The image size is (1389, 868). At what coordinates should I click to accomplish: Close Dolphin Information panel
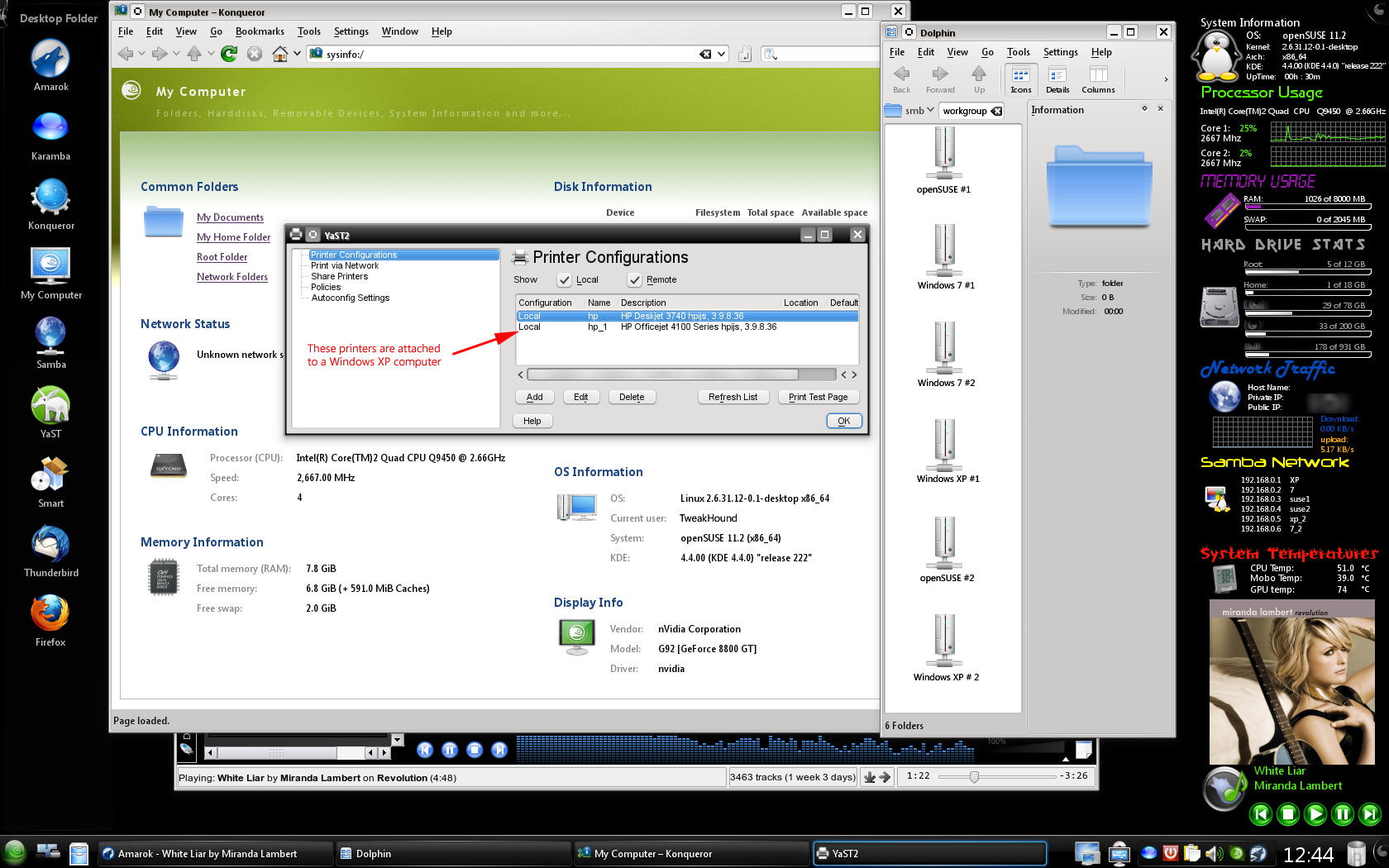click(1160, 108)
